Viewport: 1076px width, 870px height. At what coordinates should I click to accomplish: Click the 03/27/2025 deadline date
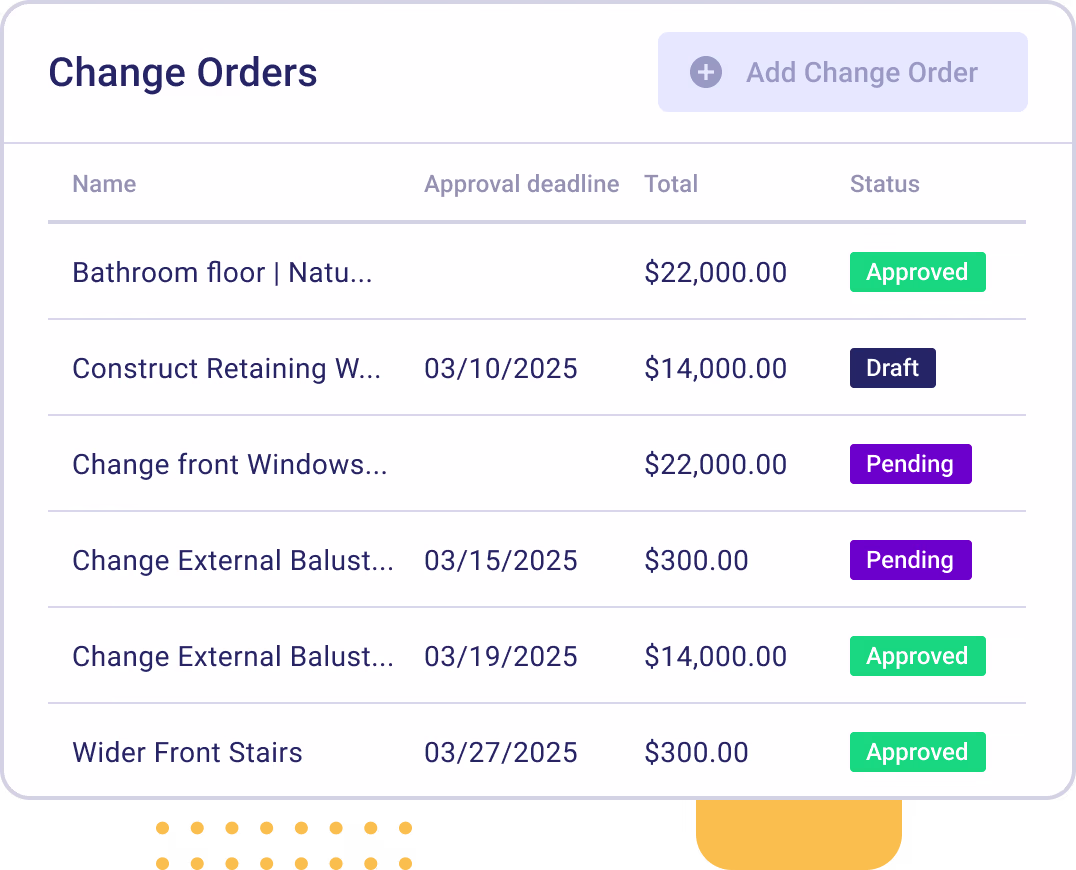(501, 753)
